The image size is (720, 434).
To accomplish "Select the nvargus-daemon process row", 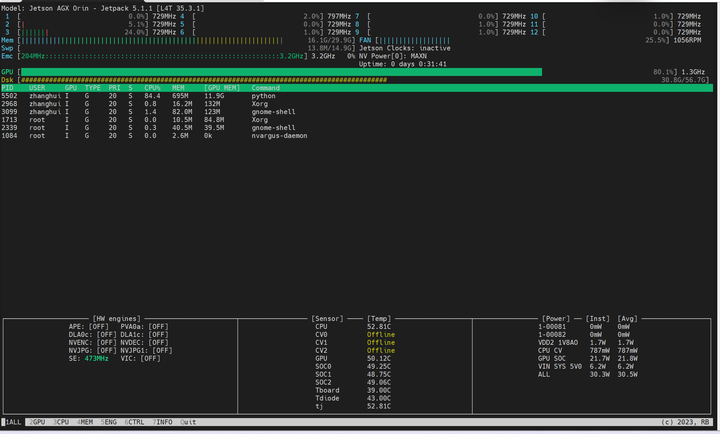I will pyautogui.click(x=356, y=135).
